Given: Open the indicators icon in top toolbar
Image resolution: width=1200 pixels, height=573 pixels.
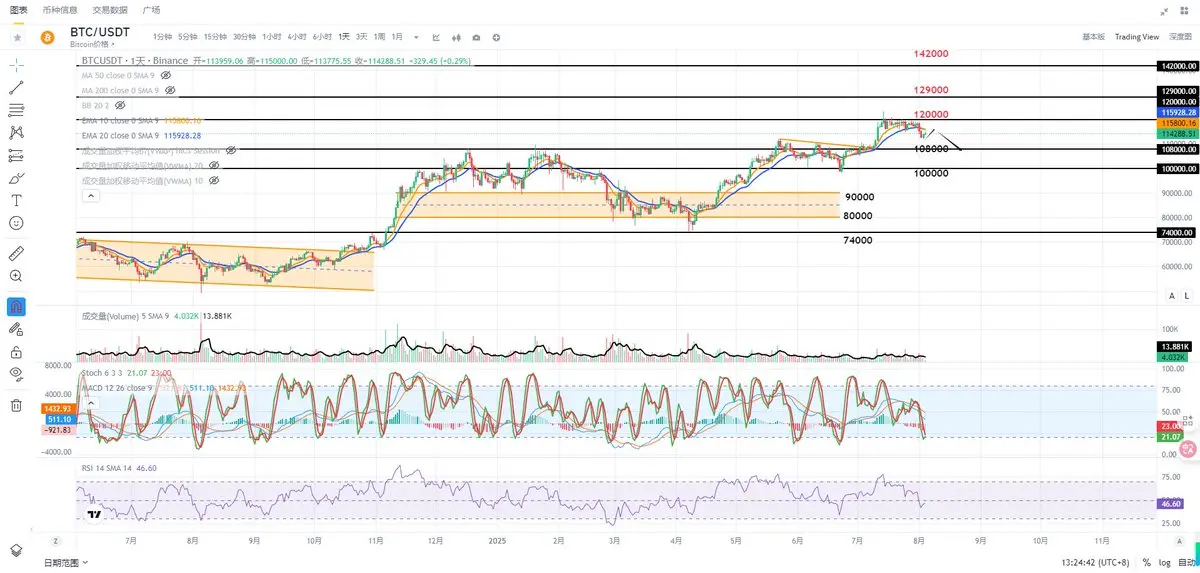Looking at the screenshot, I should point(436,37).
